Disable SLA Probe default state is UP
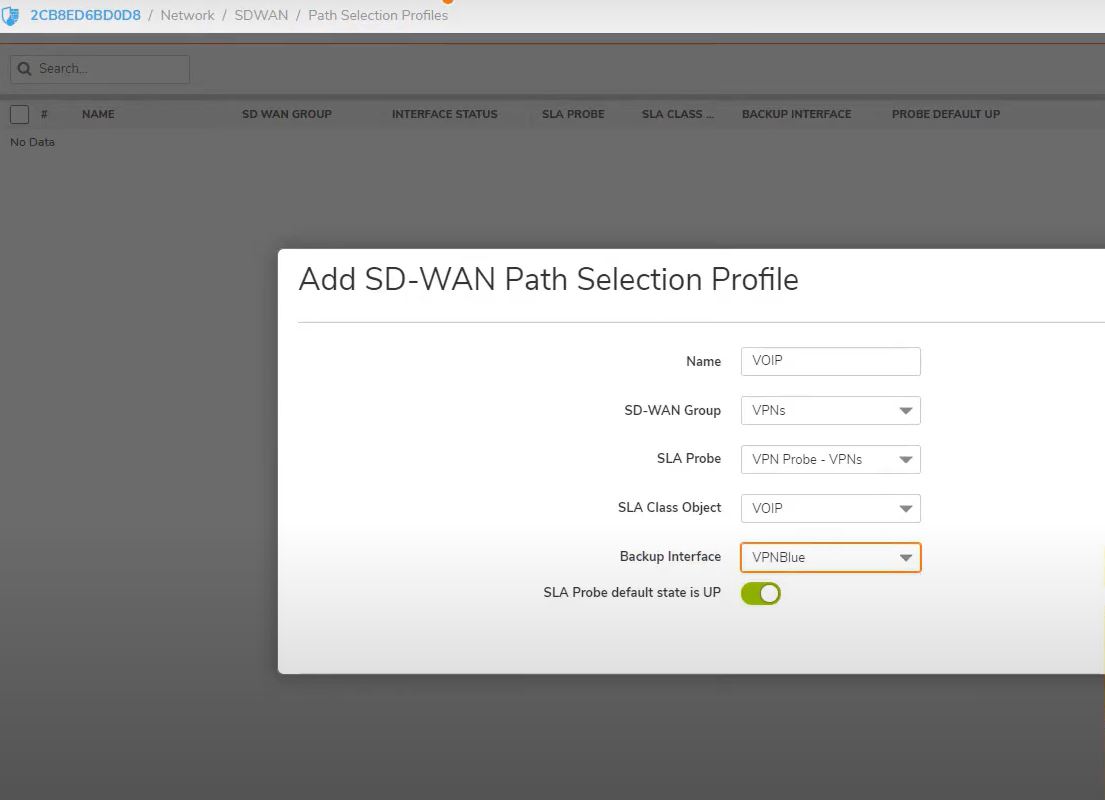Screen dimensions: 1105x800 760,594
